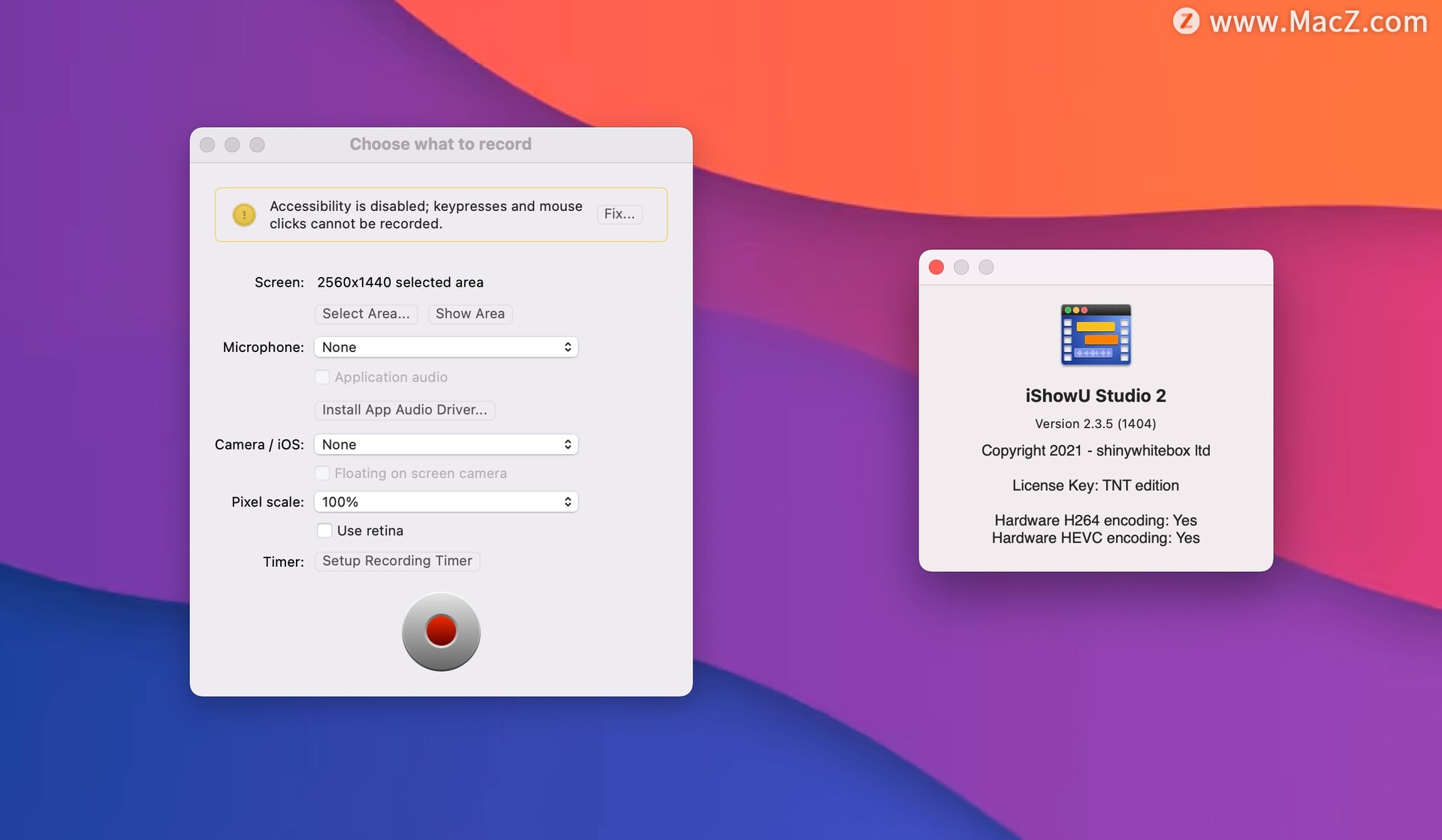The image size is (1442, 840).
Task: Click the About window's grey minimize button
Action: click(x=961, y=267)
